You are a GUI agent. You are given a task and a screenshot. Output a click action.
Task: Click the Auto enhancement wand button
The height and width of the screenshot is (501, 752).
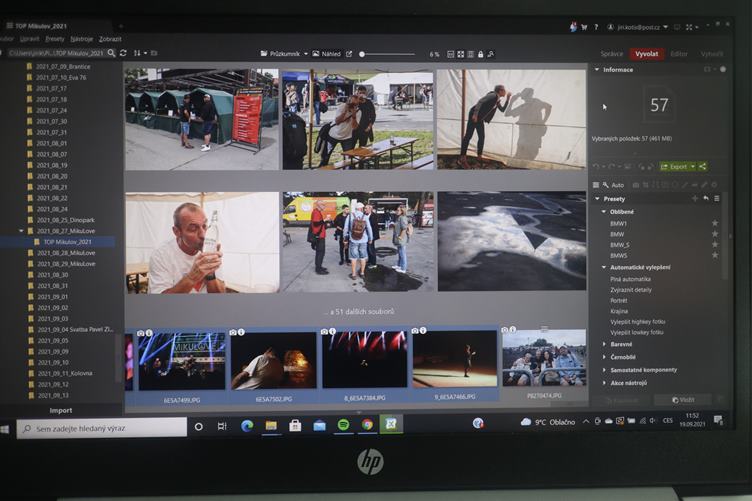614,185
